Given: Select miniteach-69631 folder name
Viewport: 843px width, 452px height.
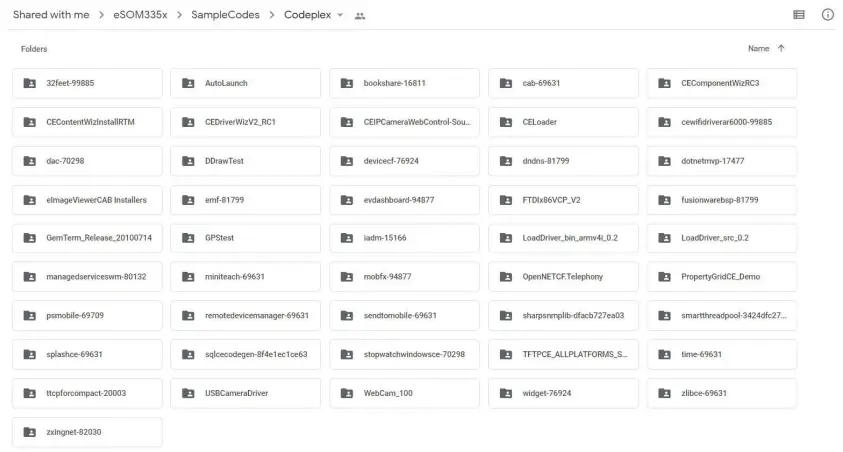Looking at the screenshot, I should pos(234,277).
